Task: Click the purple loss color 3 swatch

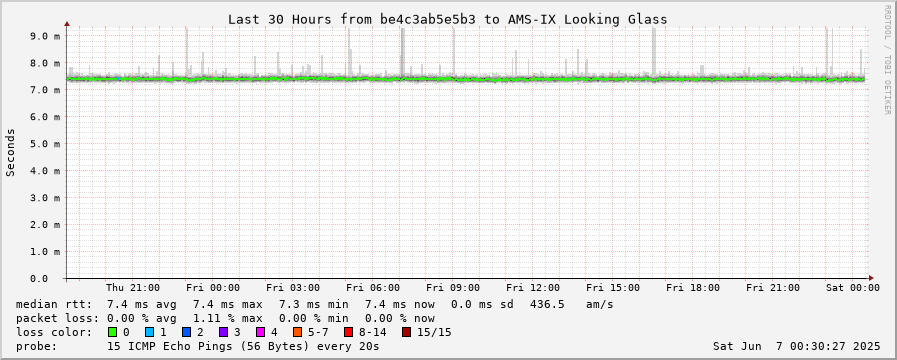Action: tap(223, 332)
